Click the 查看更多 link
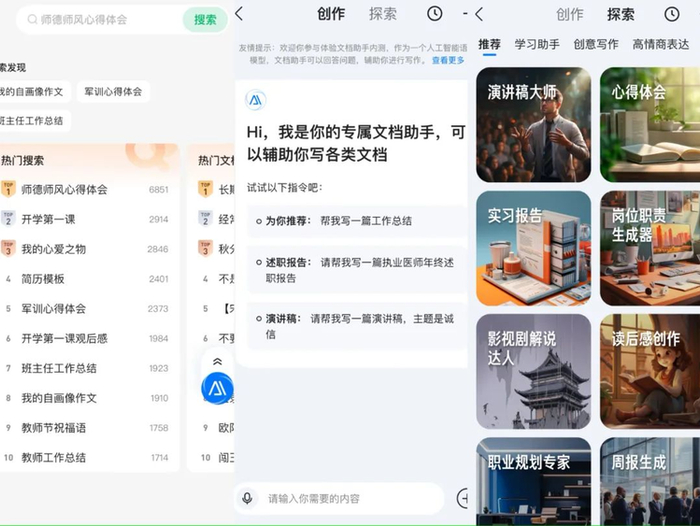 coord(448,60)
